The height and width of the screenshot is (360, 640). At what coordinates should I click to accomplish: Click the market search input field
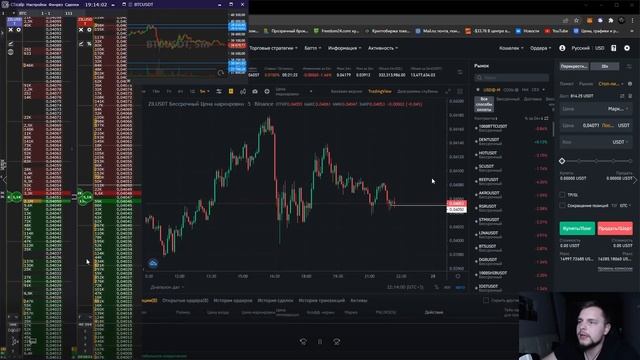[511, 78]
